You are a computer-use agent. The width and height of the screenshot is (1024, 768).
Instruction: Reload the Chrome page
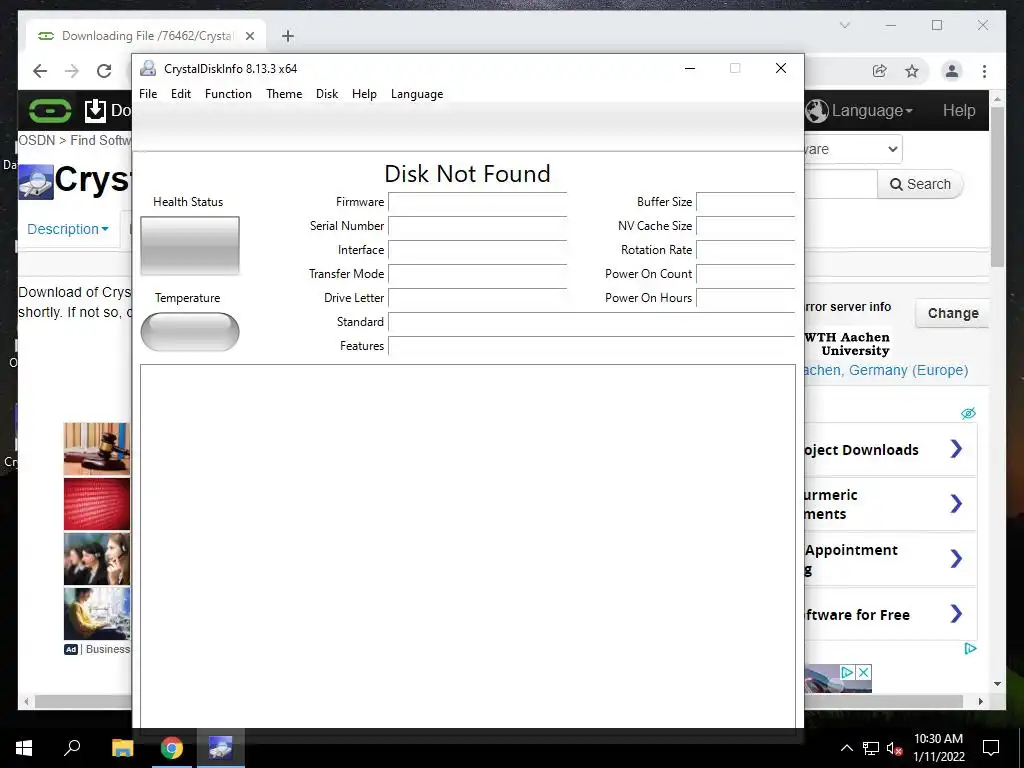point(104,71)
